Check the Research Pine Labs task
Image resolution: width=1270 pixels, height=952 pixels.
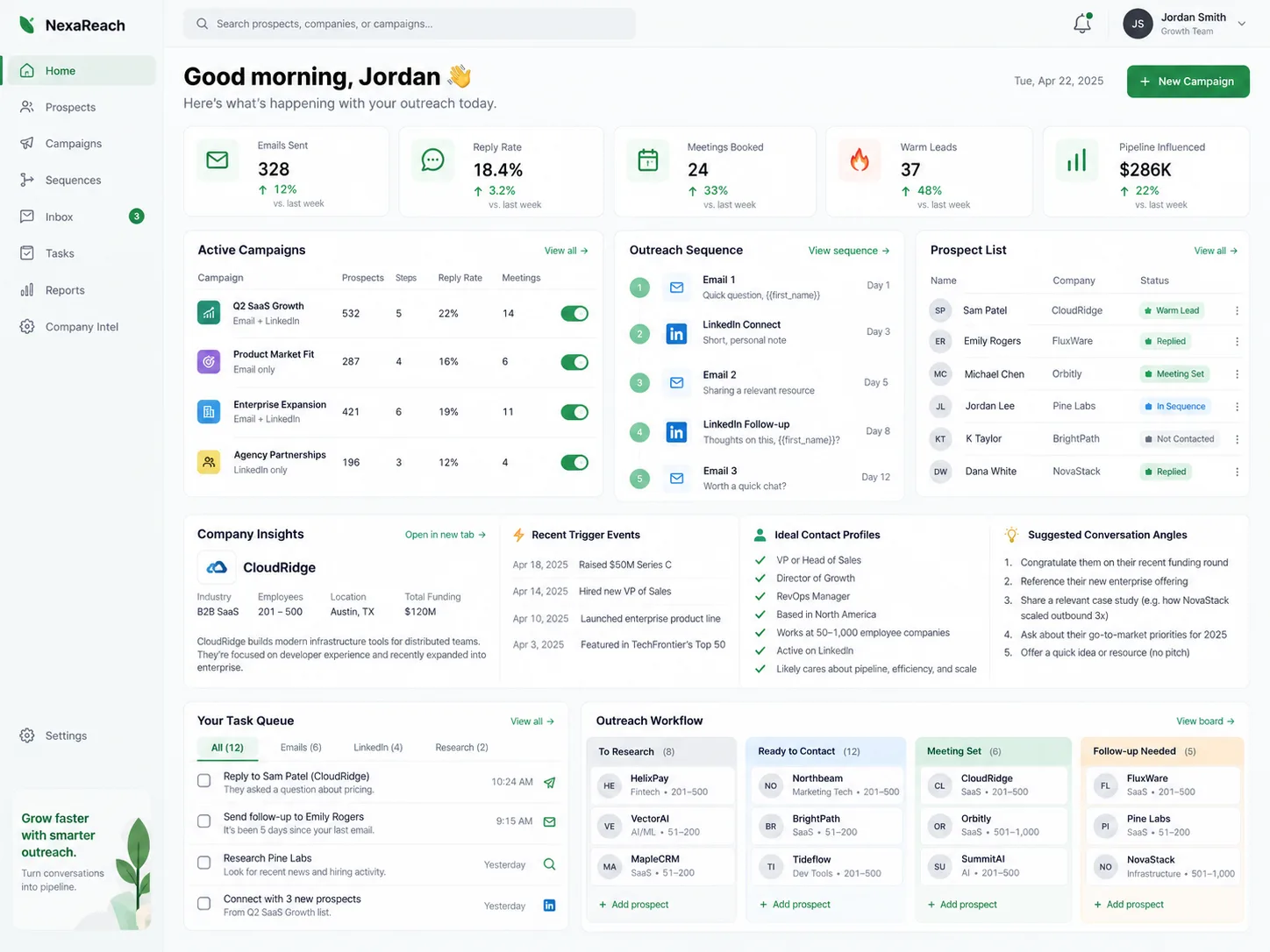[204, 863]
